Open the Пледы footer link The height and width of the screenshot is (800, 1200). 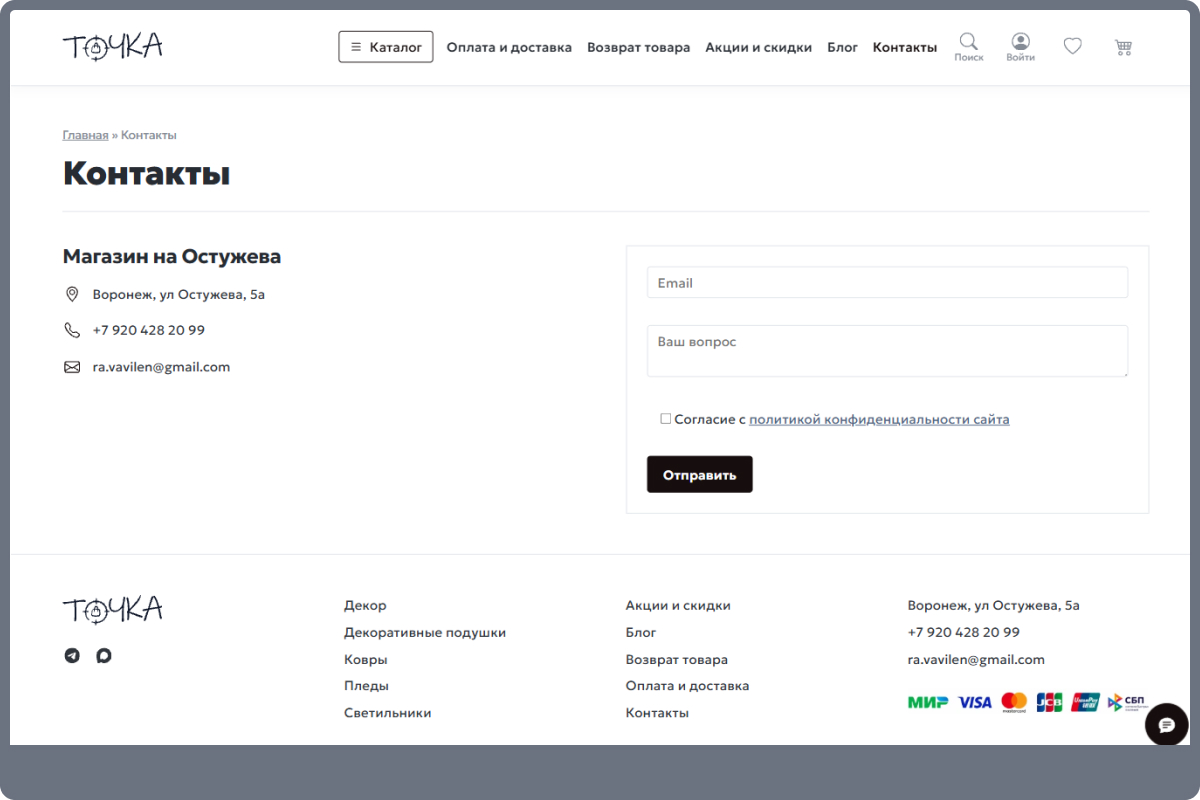pos(366,686)
